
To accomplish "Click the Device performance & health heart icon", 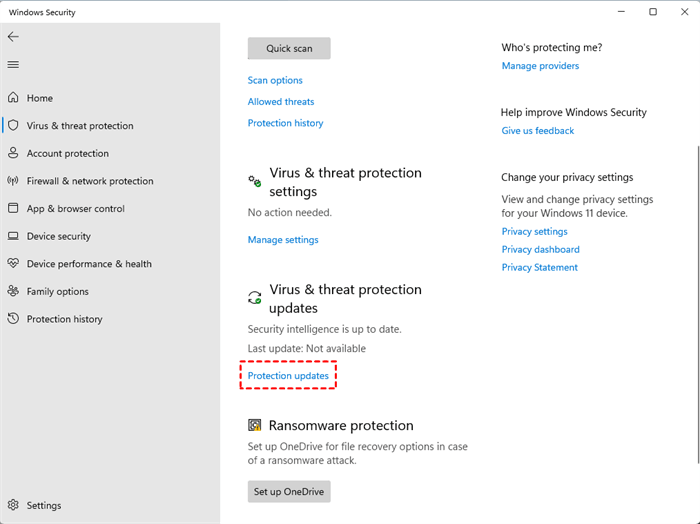I will (x=13, y=264).
